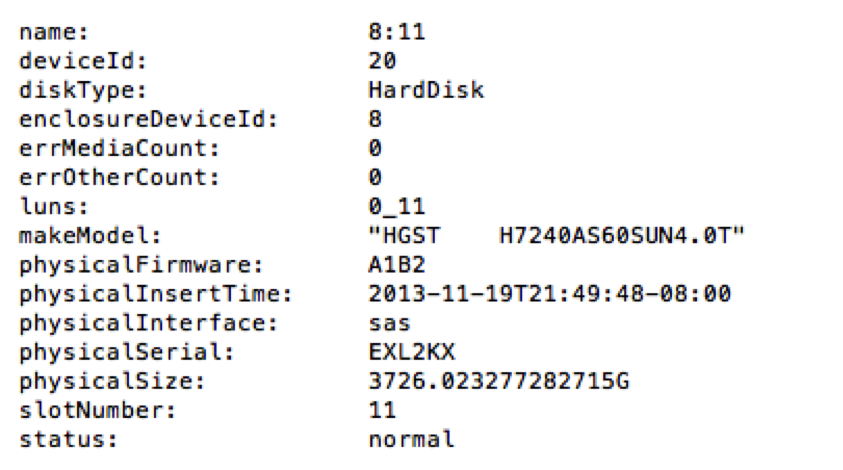Click the errMediaCount label
The height and width of the screenshot is (470, 843).
pos(120,149)
